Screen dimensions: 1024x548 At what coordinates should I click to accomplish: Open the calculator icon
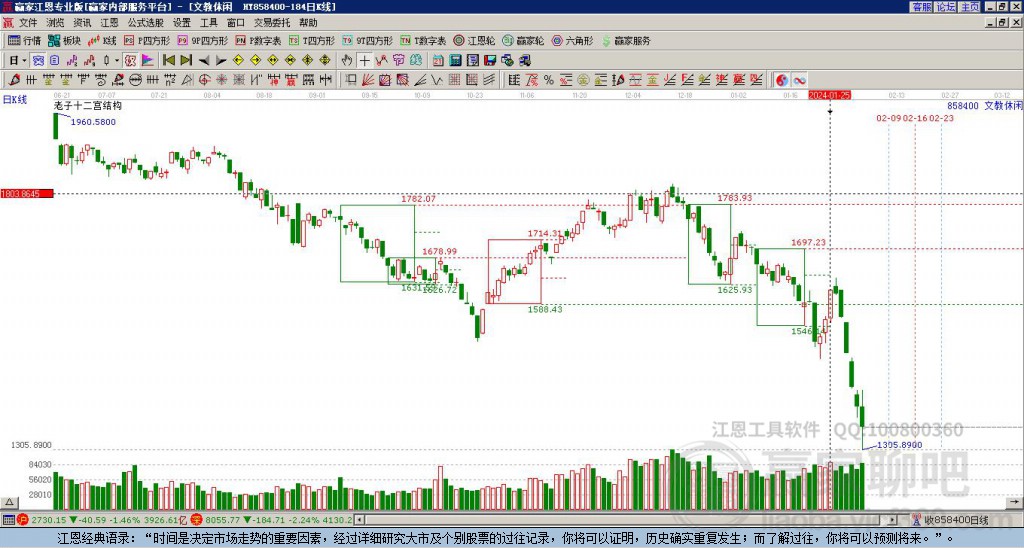click(455, 61)
